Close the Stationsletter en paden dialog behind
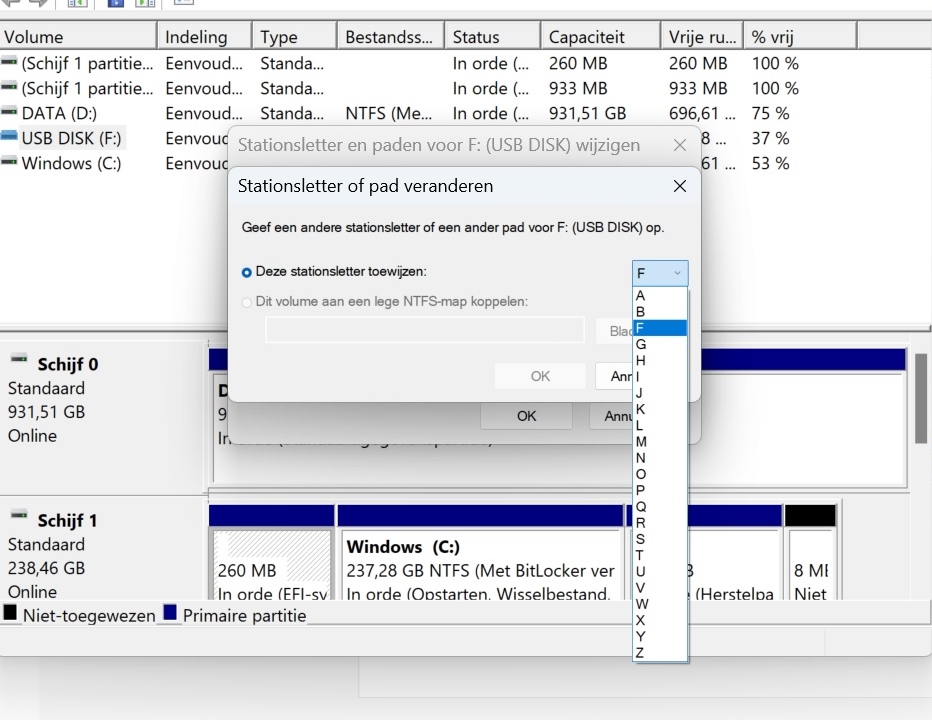Screen dimensions: 932x720 click(680, 145)
